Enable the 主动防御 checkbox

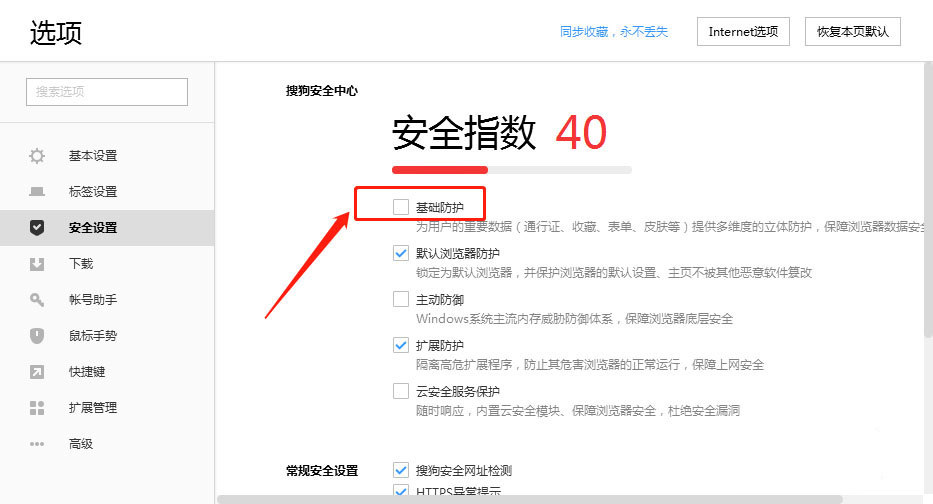(401, 299)
